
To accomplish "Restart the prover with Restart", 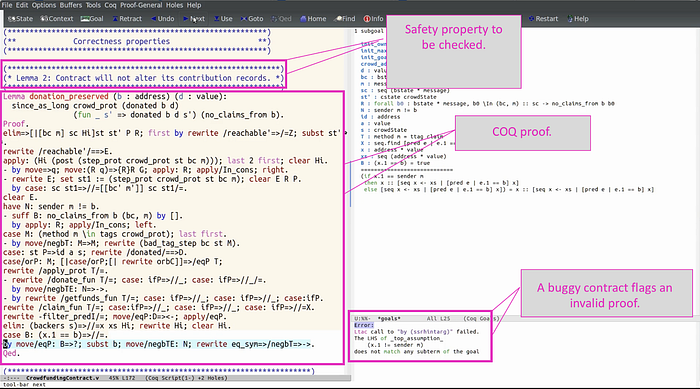I will [543, 19].
